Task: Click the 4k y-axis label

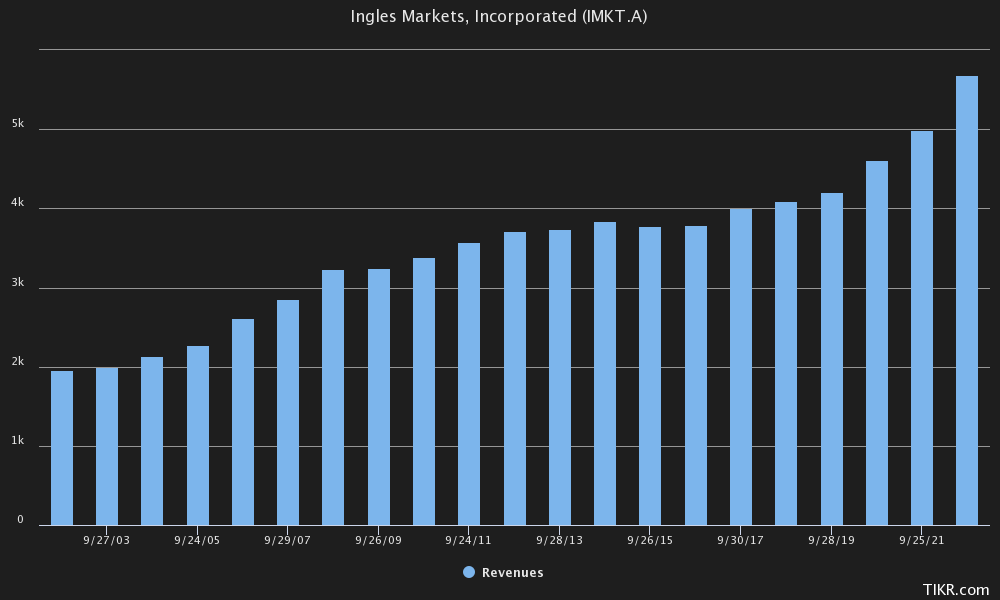Action: [18, 202]
